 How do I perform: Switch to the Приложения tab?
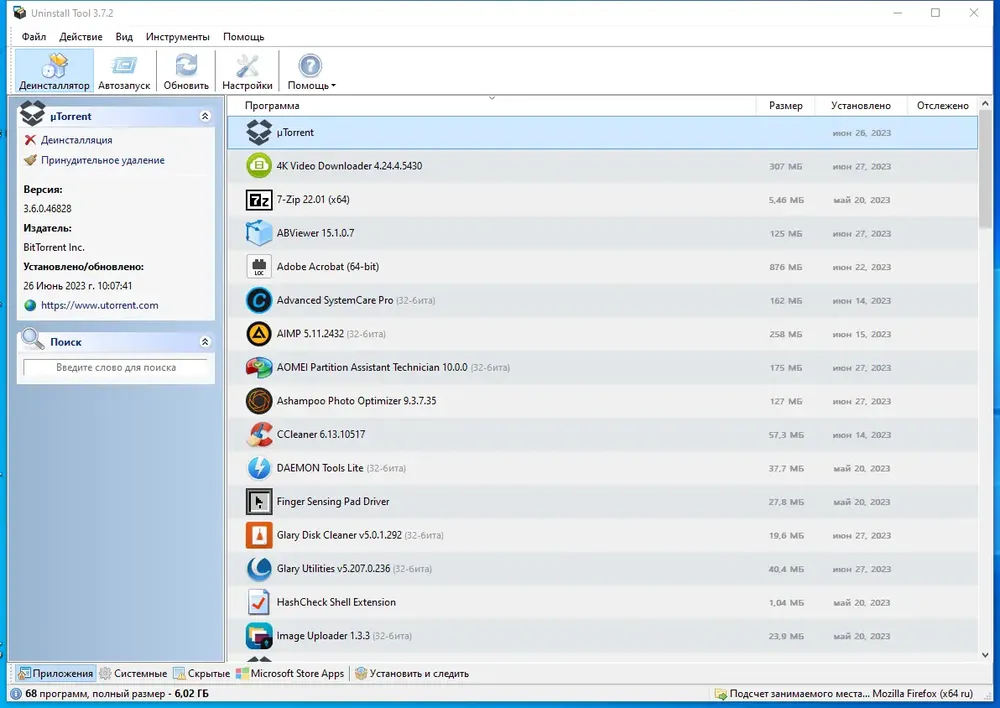pyautogui.click(x=55, y=673)
